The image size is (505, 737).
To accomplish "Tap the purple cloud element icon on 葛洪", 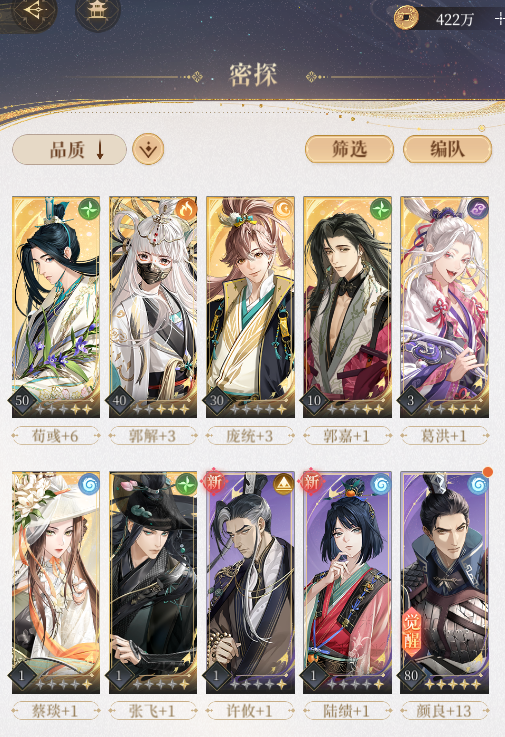I will (x=477, y=209).
